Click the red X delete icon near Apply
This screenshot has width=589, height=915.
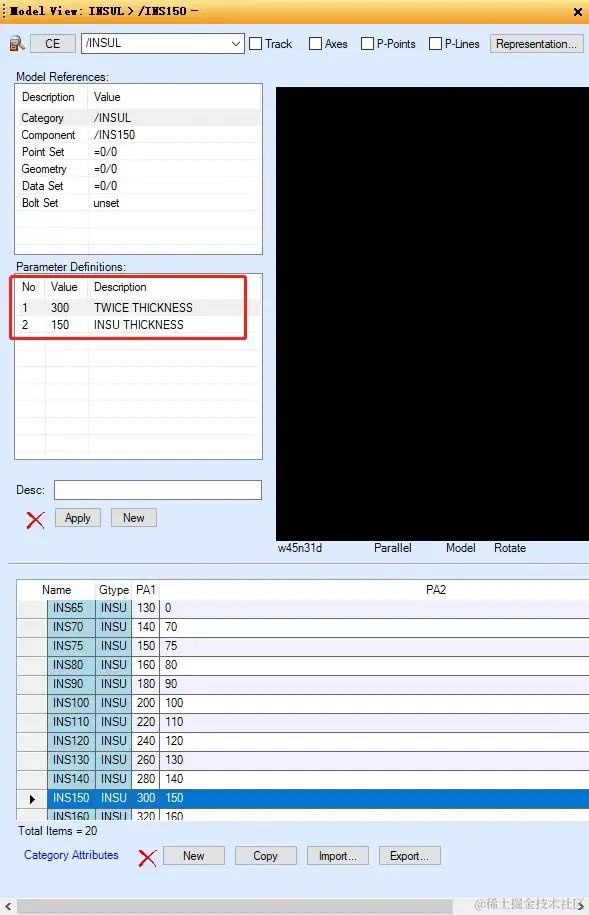pos(35,519)
